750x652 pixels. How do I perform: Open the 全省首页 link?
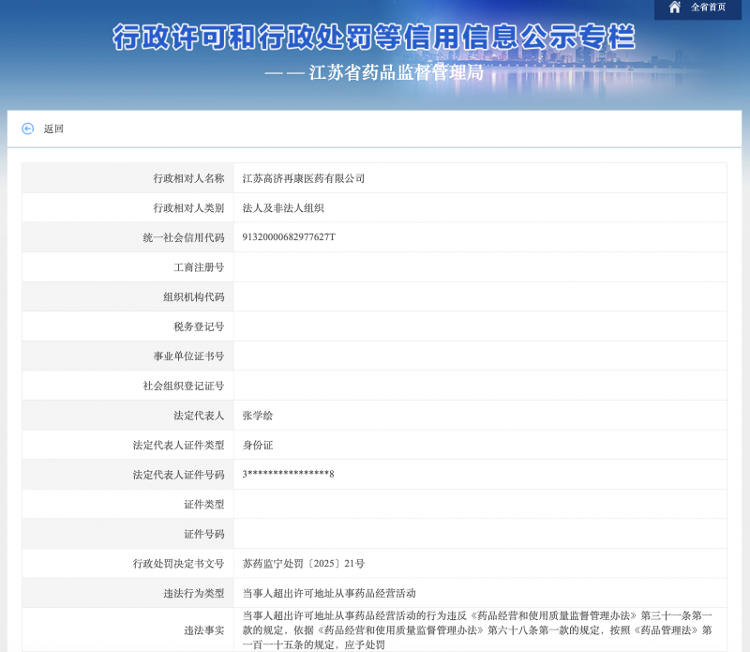pos(708,7)
